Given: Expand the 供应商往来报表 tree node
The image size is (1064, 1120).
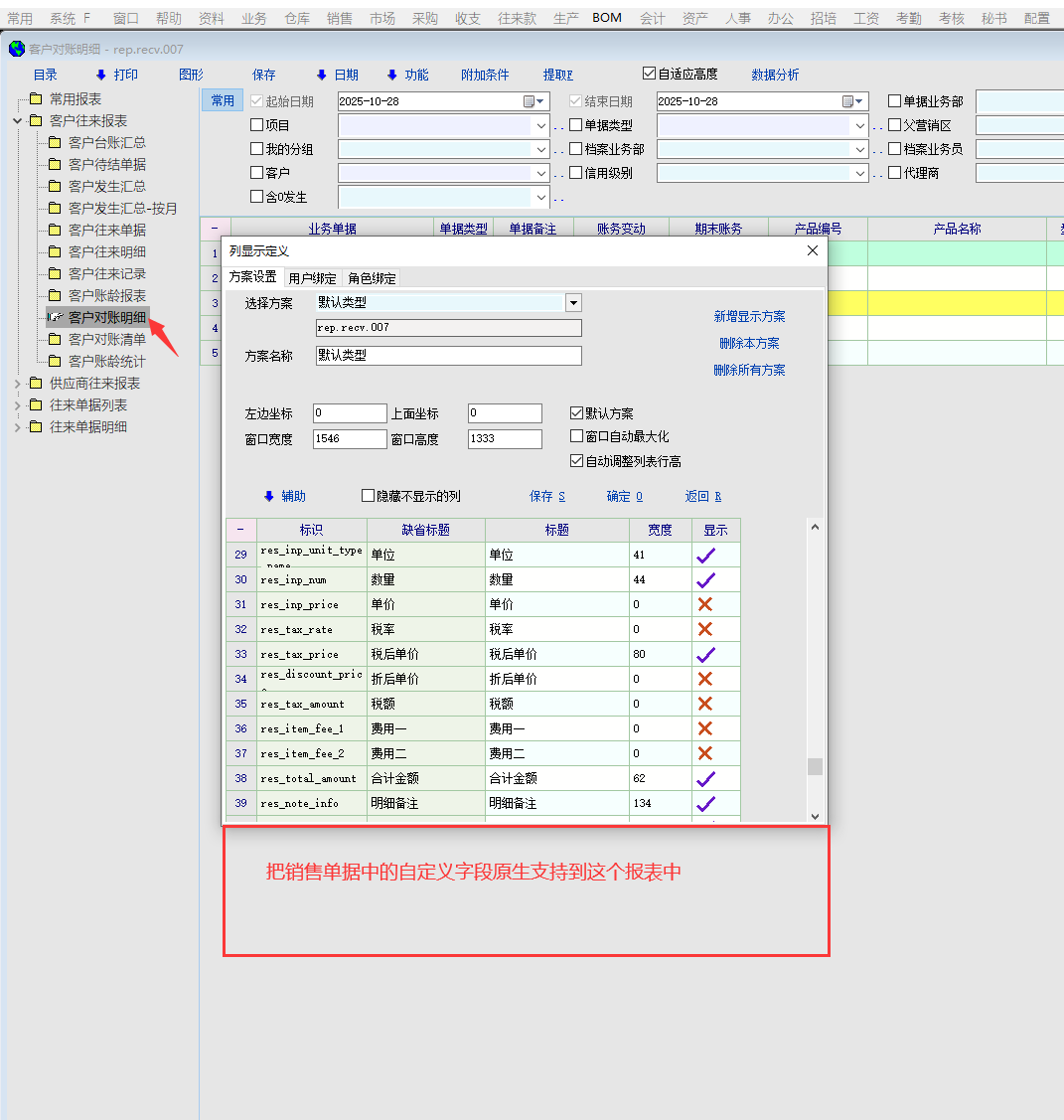Looking at the screenshot, I should (18, 384).
